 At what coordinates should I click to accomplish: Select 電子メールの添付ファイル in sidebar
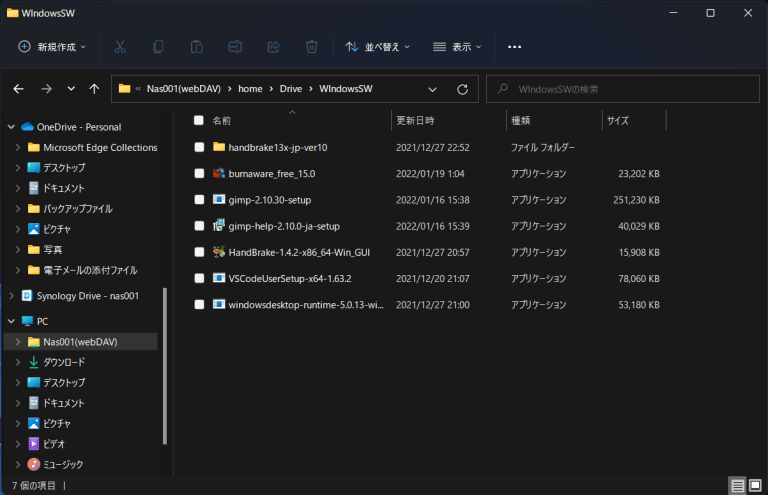click(90, 270)
